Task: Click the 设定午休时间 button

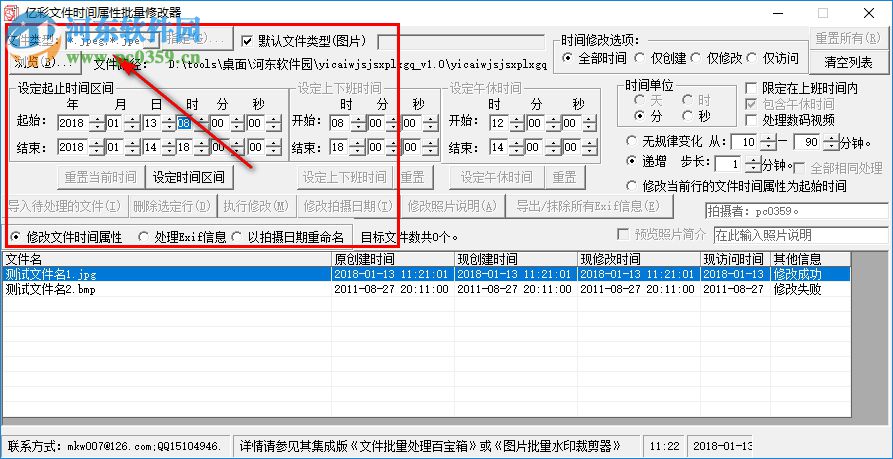Action: pos(497,177)
